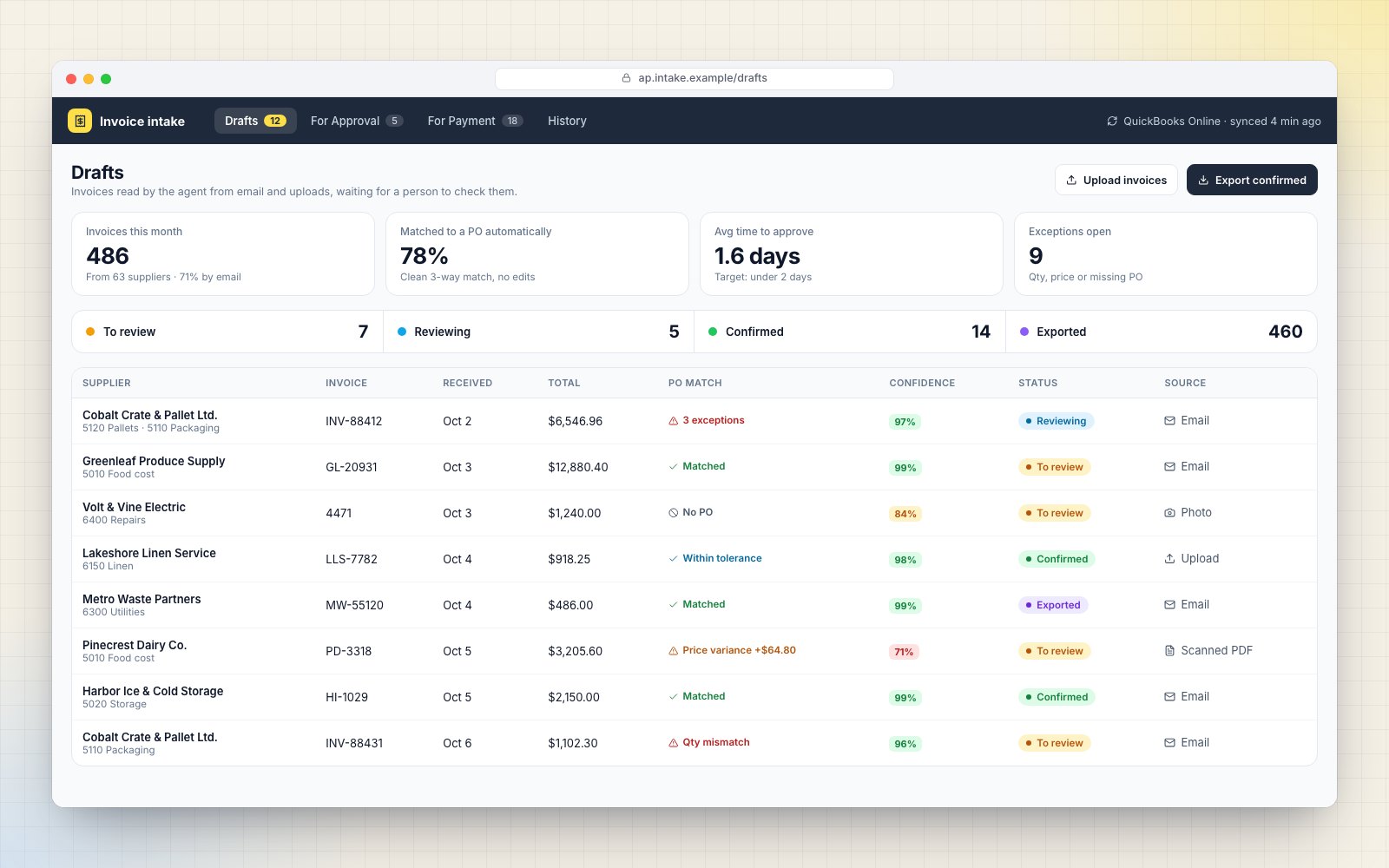Image resolution: width=1389 pixels, height=868 pixels.
Task: Click the Export confirmed button
Action: [x=1252, y=180]
